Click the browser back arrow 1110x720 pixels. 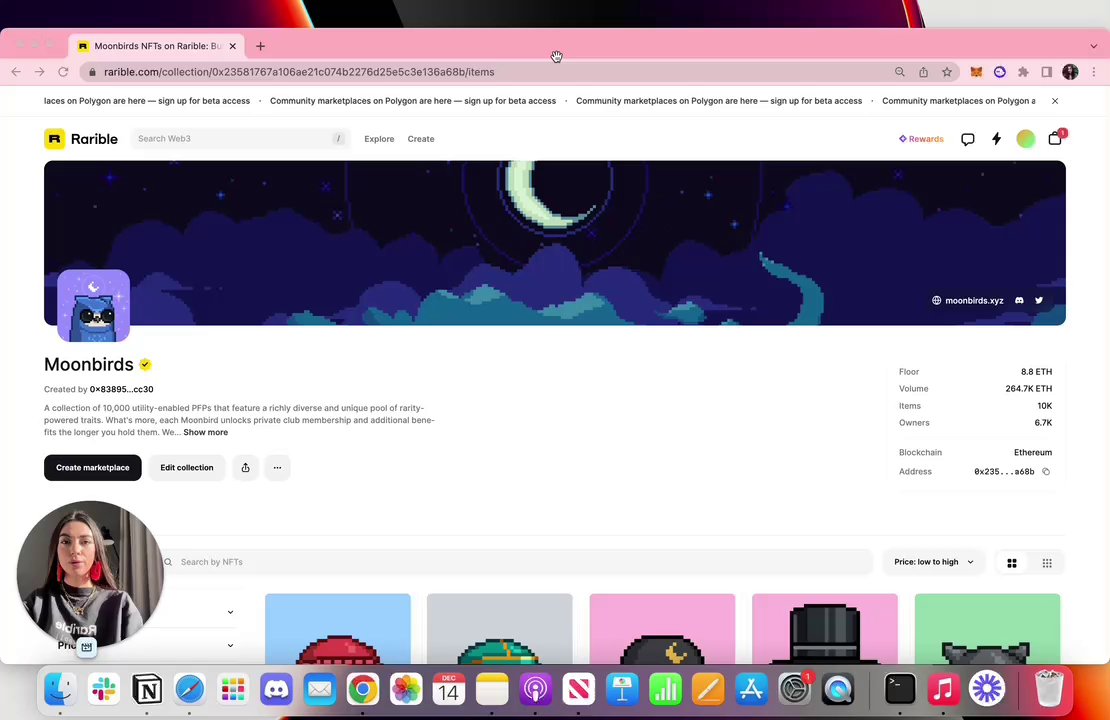16,72
